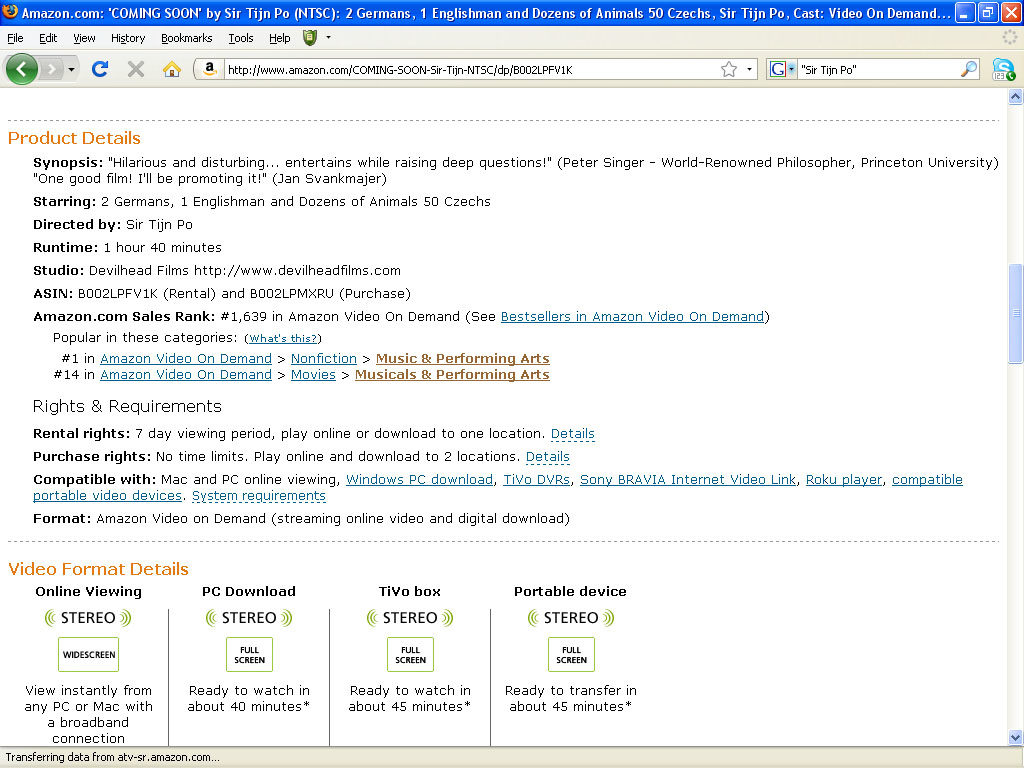Viewport: 1024px width, 768px height.
Task: Open Bestsellers in Amazon Video On Demand link
Action: (632, 317)
